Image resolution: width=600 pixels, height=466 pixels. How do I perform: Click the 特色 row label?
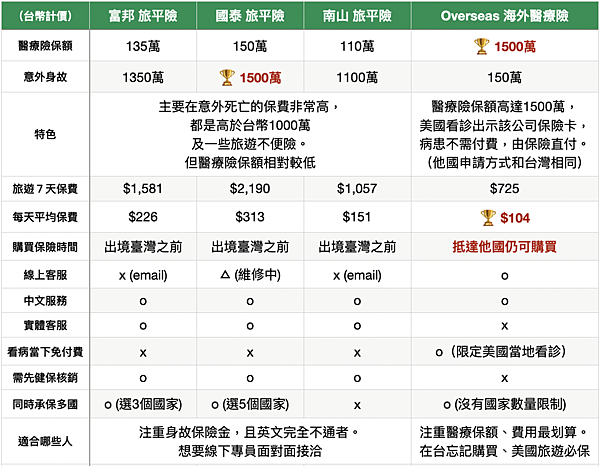[x=45, y=134]
